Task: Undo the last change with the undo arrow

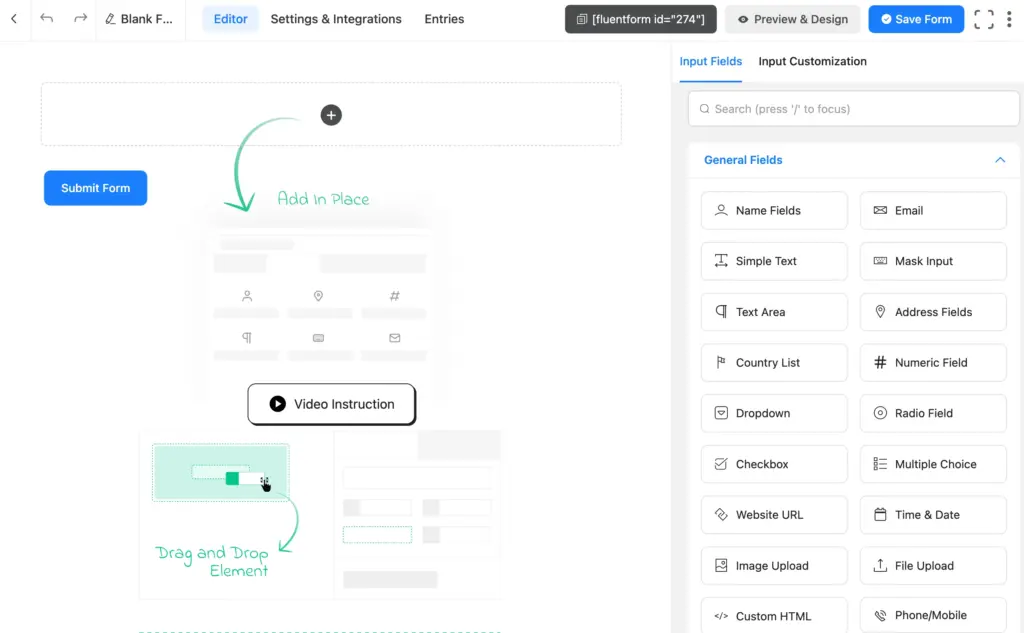Action: click(46, 19)
